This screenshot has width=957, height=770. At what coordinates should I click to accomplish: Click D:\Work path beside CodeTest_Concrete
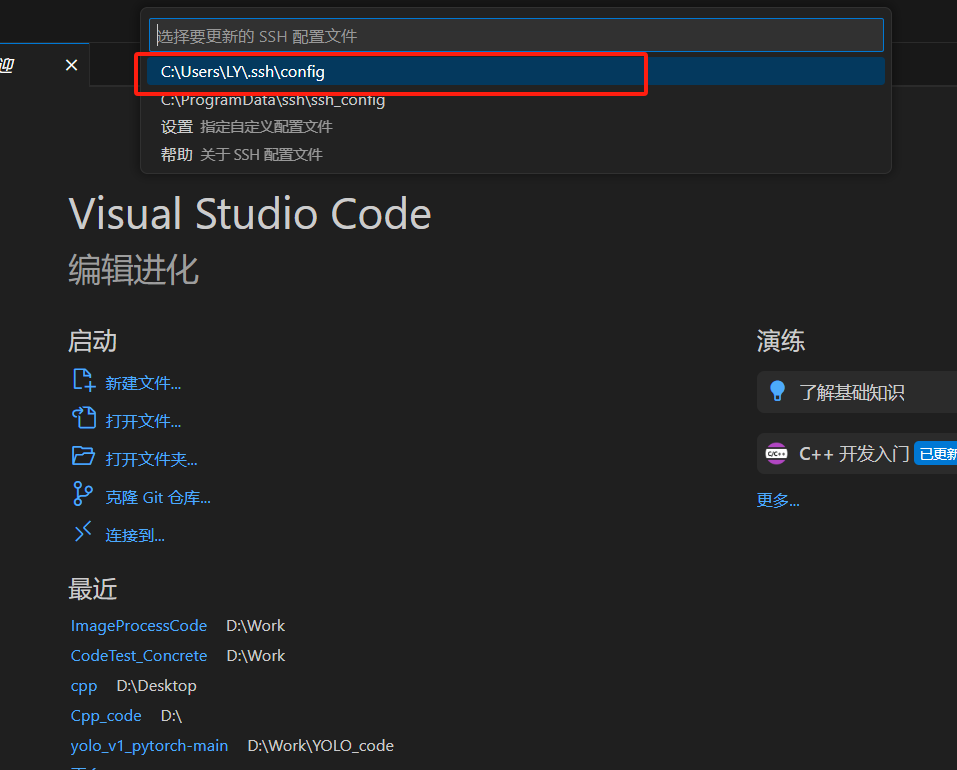pyautogui.click(x=256, y=655)
